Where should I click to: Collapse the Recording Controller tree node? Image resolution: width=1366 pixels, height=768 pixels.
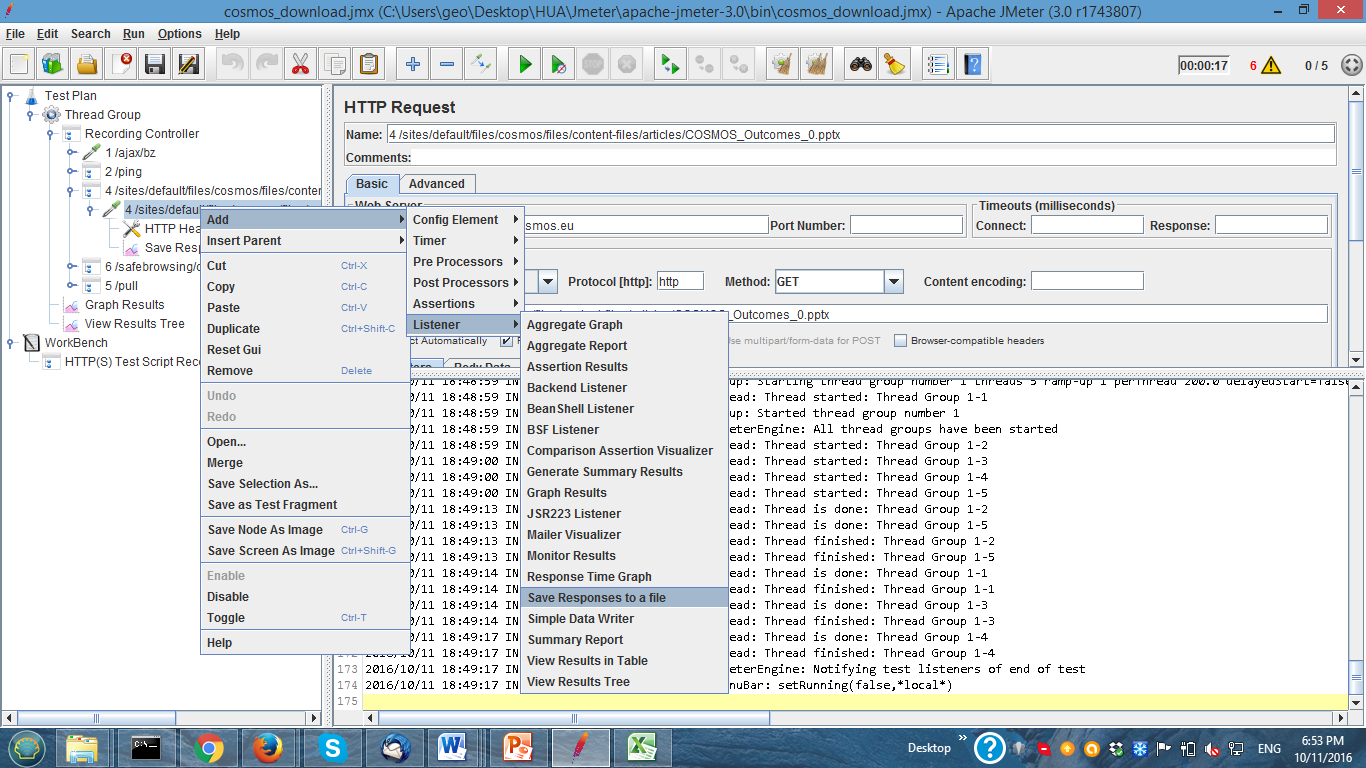(x=51, y=134)
